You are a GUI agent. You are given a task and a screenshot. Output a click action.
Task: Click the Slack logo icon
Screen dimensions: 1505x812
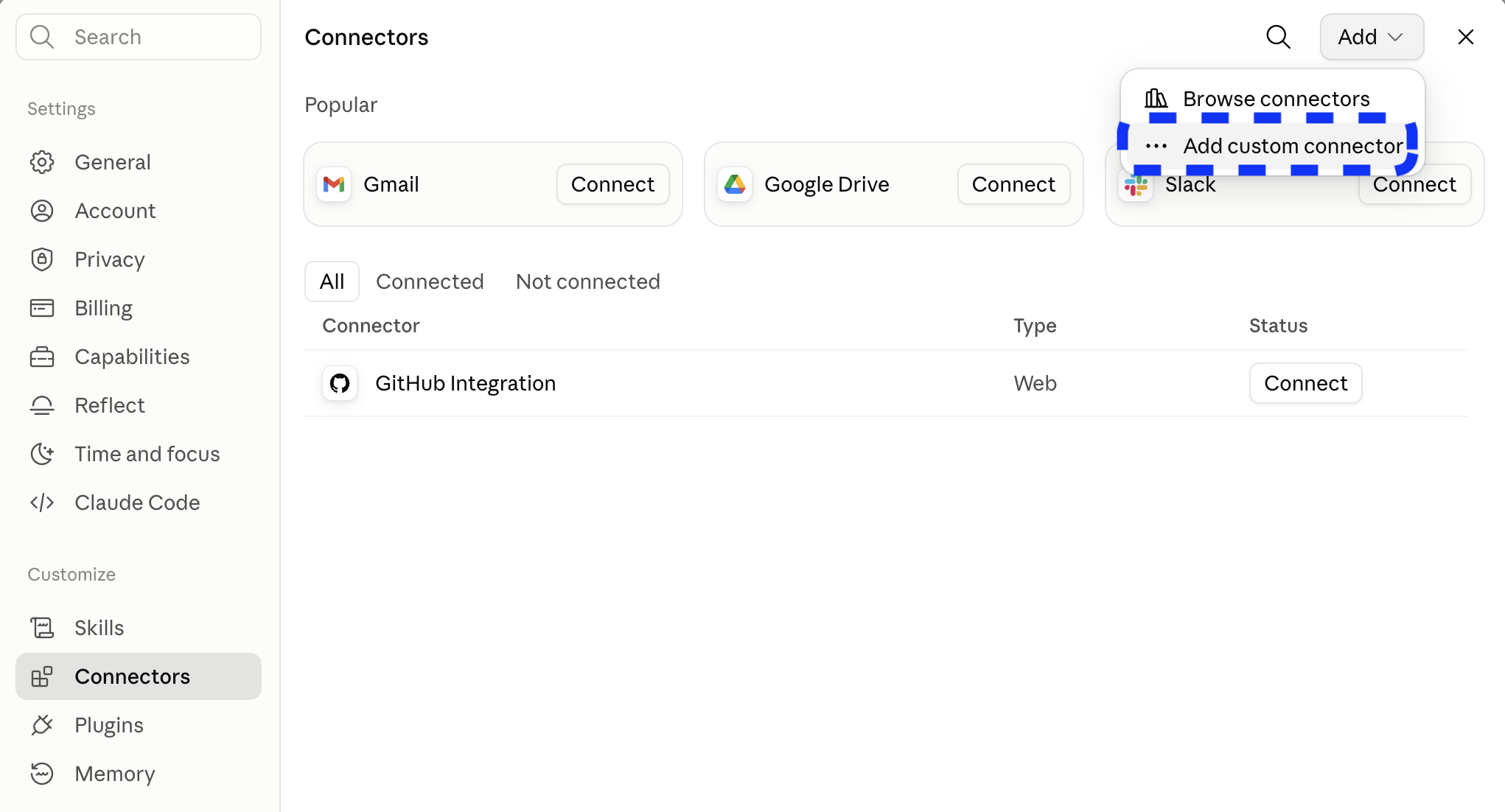pyautogui.click(x=1136, y=186)
